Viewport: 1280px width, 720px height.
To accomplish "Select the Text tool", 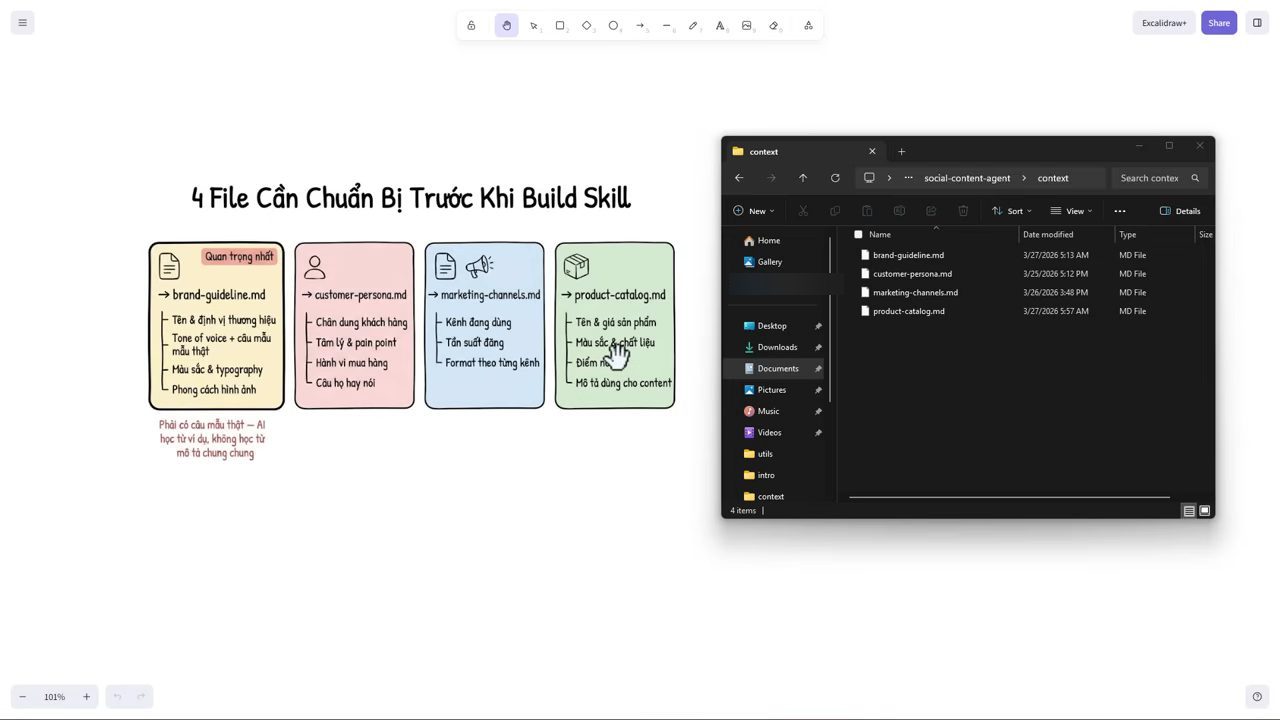I will [x=720, y=25].
